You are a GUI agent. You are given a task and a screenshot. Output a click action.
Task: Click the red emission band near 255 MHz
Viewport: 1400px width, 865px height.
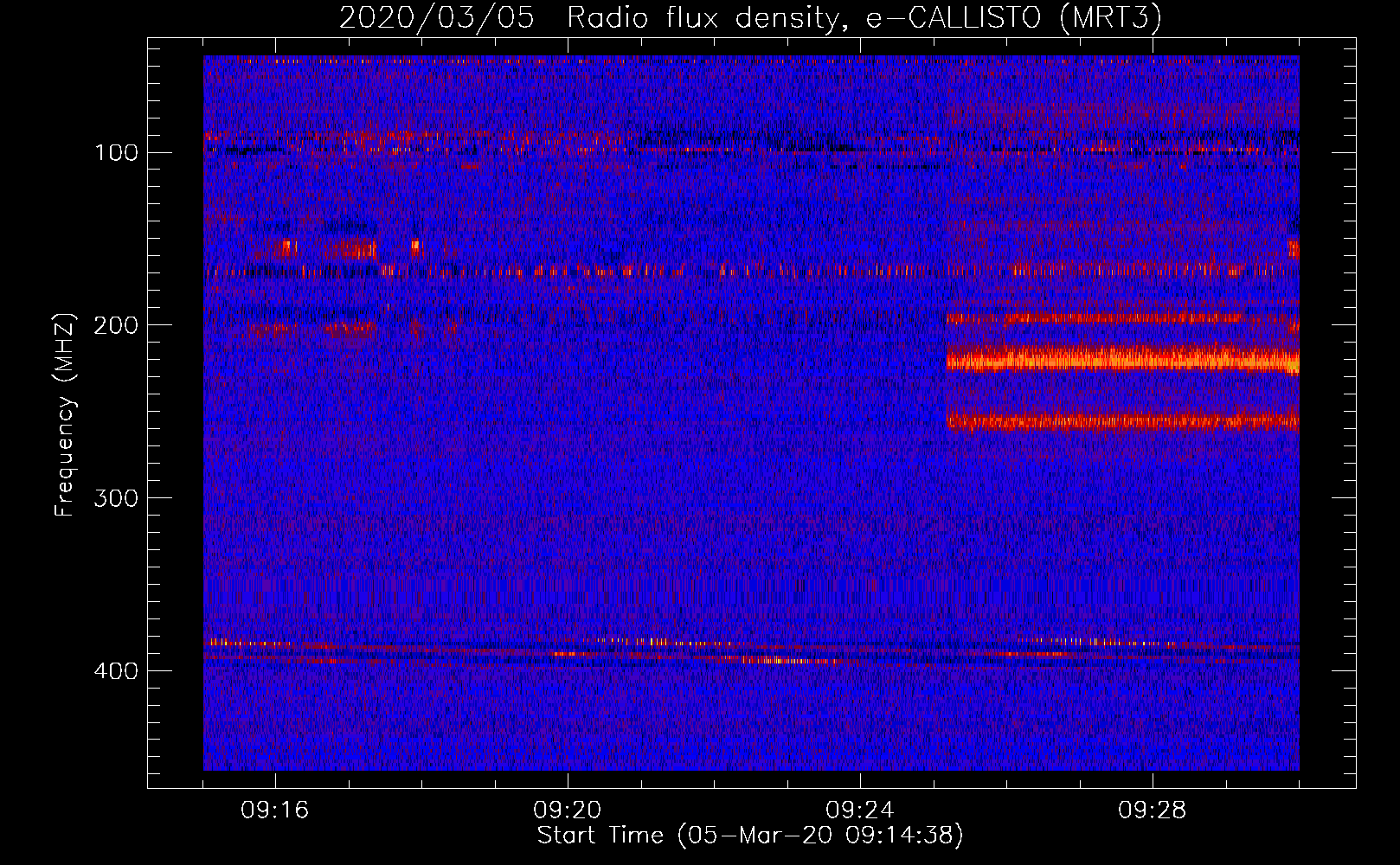click(x=1122, y=421)
